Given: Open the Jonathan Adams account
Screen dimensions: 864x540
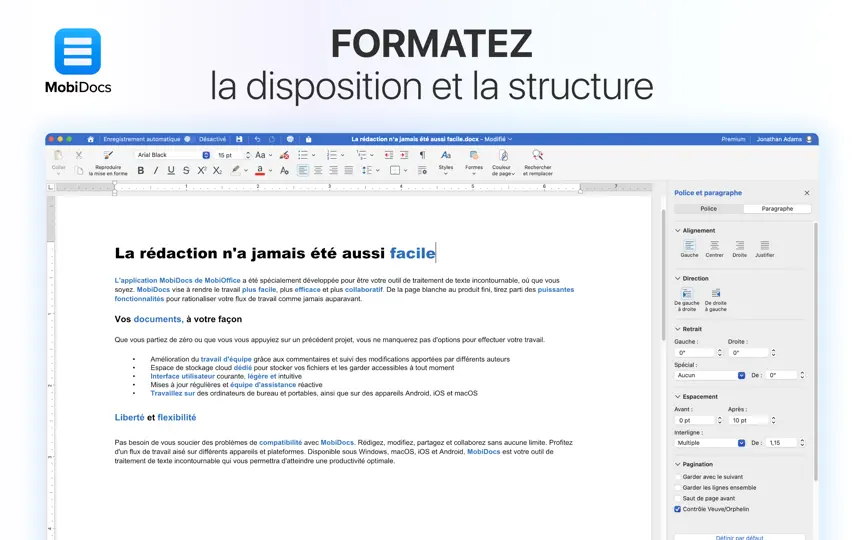Looking at the screenshot, I should tap(784, 139).
